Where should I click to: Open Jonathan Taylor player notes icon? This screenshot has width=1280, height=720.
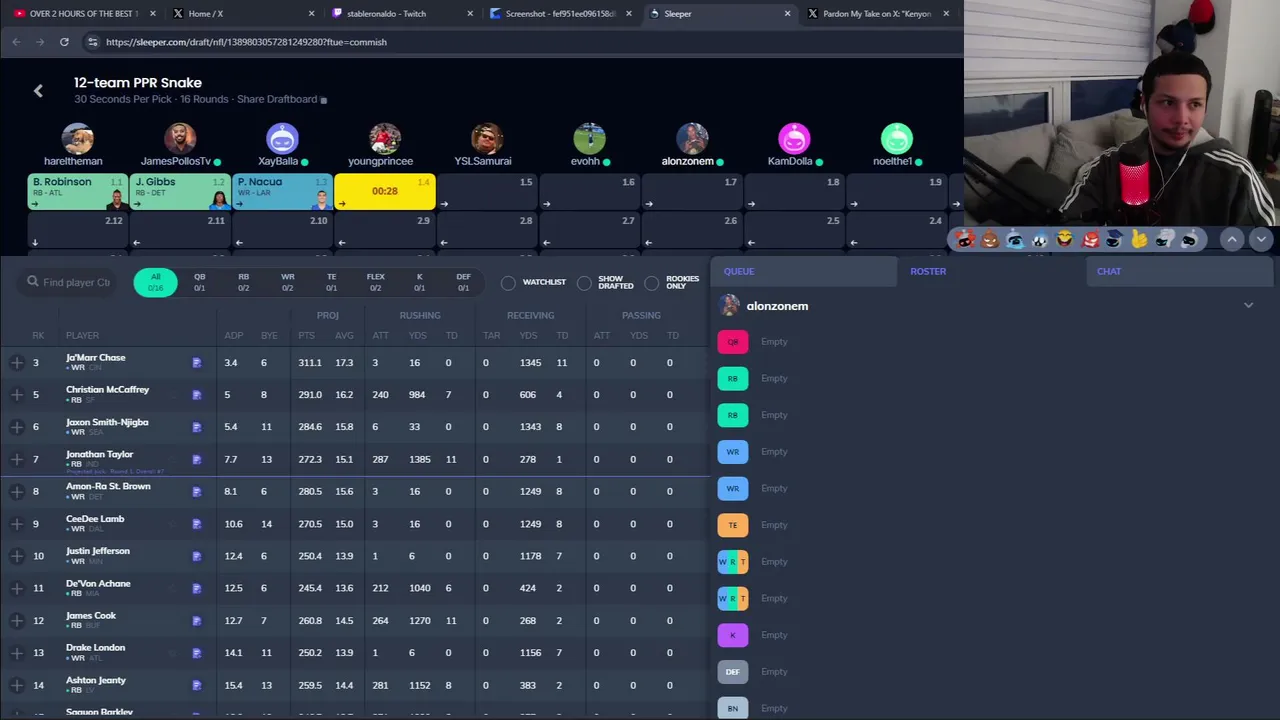click(197, 459)
